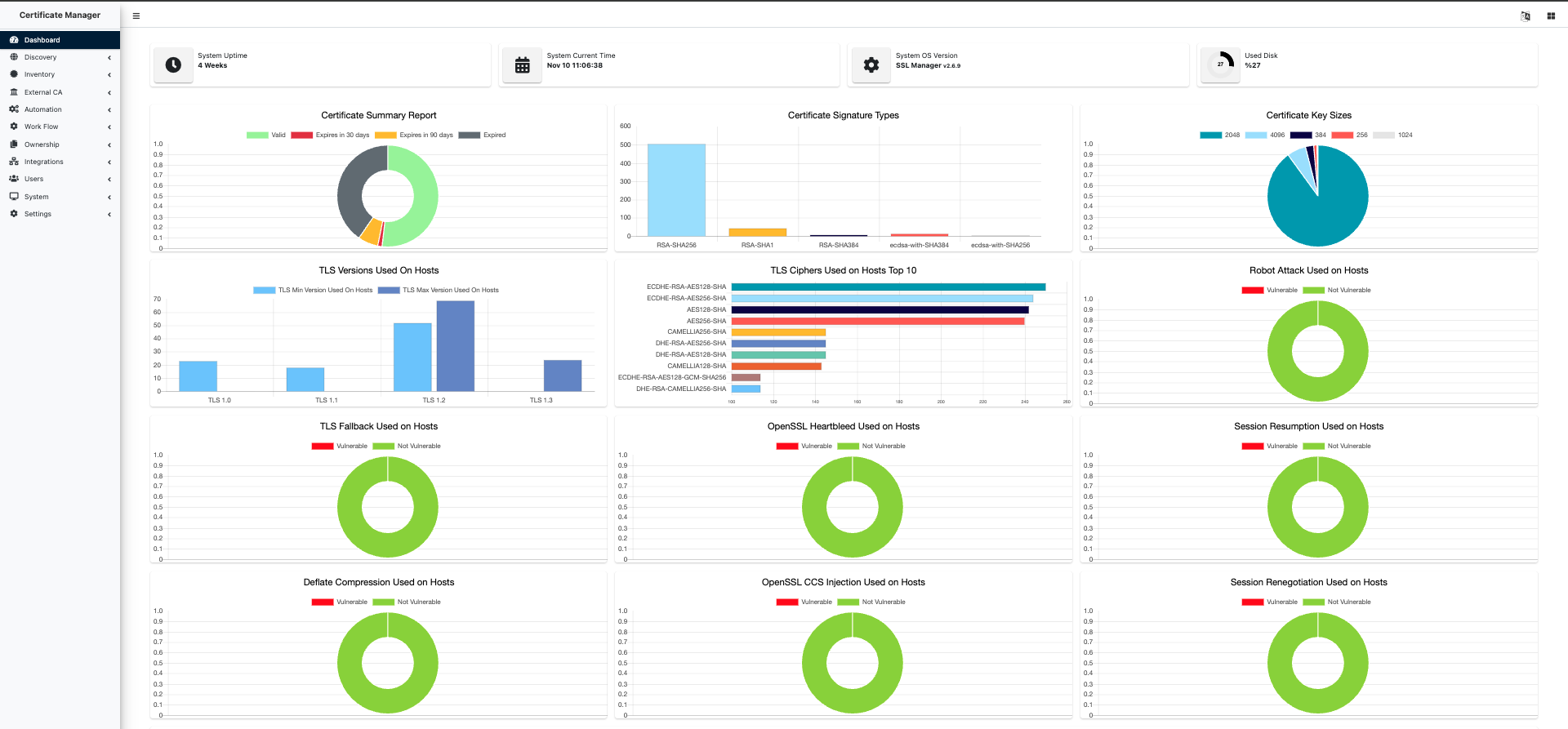Open the Integrations sidebar entry
The image size is (1568, 729).
click(43, 162)
